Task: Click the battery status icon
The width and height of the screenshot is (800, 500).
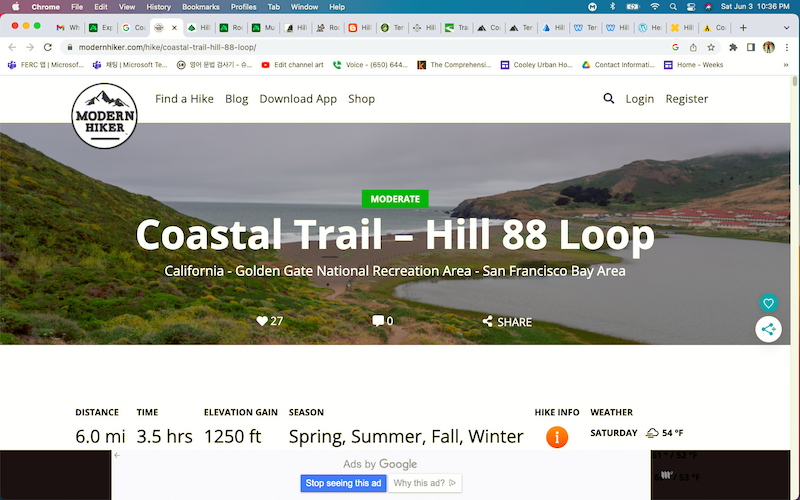Action: point(633,7)
